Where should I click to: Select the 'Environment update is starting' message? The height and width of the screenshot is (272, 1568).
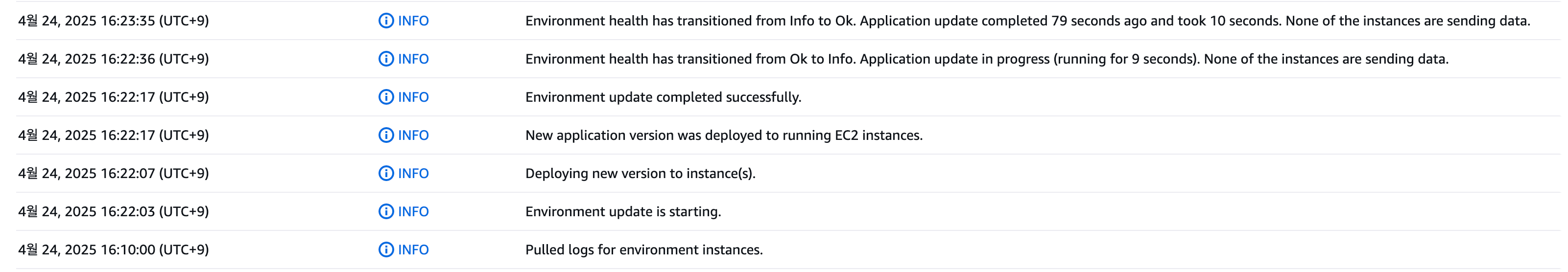click(x=623, y=212)
